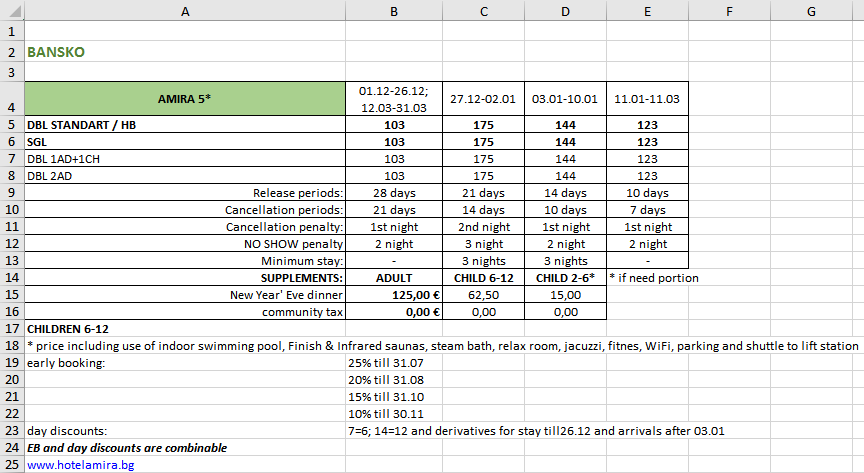
Task: Select the 11.01-11.03 period cell
Action: 647,99
